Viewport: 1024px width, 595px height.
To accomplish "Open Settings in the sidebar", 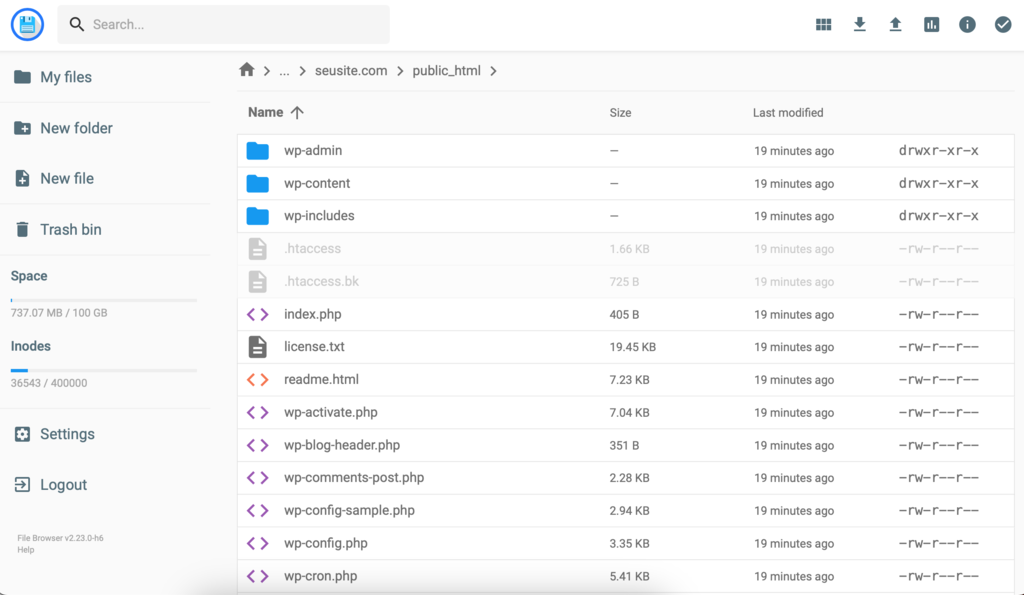I will tap(105, 434).
